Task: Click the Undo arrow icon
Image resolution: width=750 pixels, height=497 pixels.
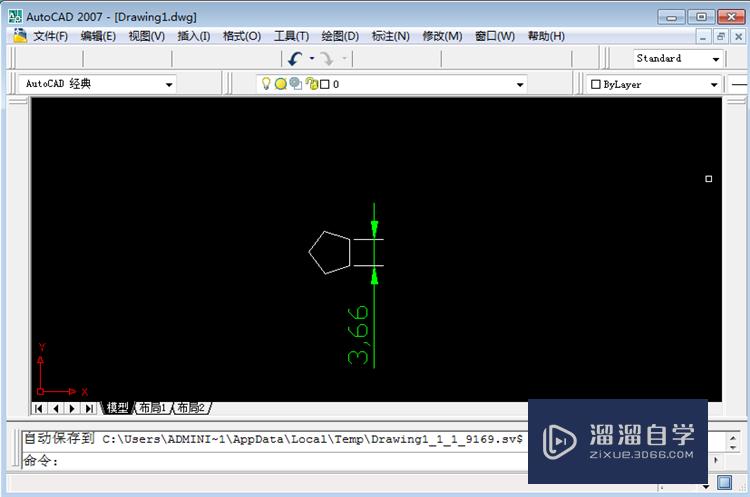Action: point(295,59)
